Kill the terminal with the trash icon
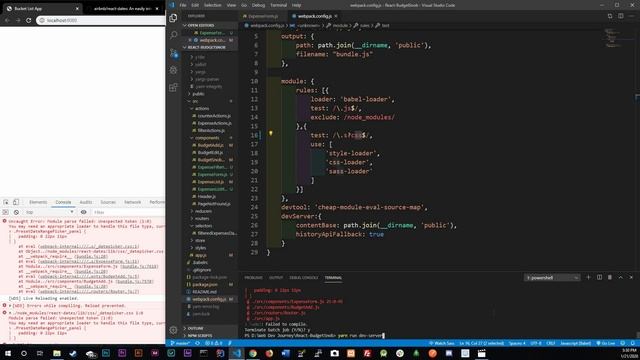The width and height of the screenshot is (640, 360). [610, 277]
